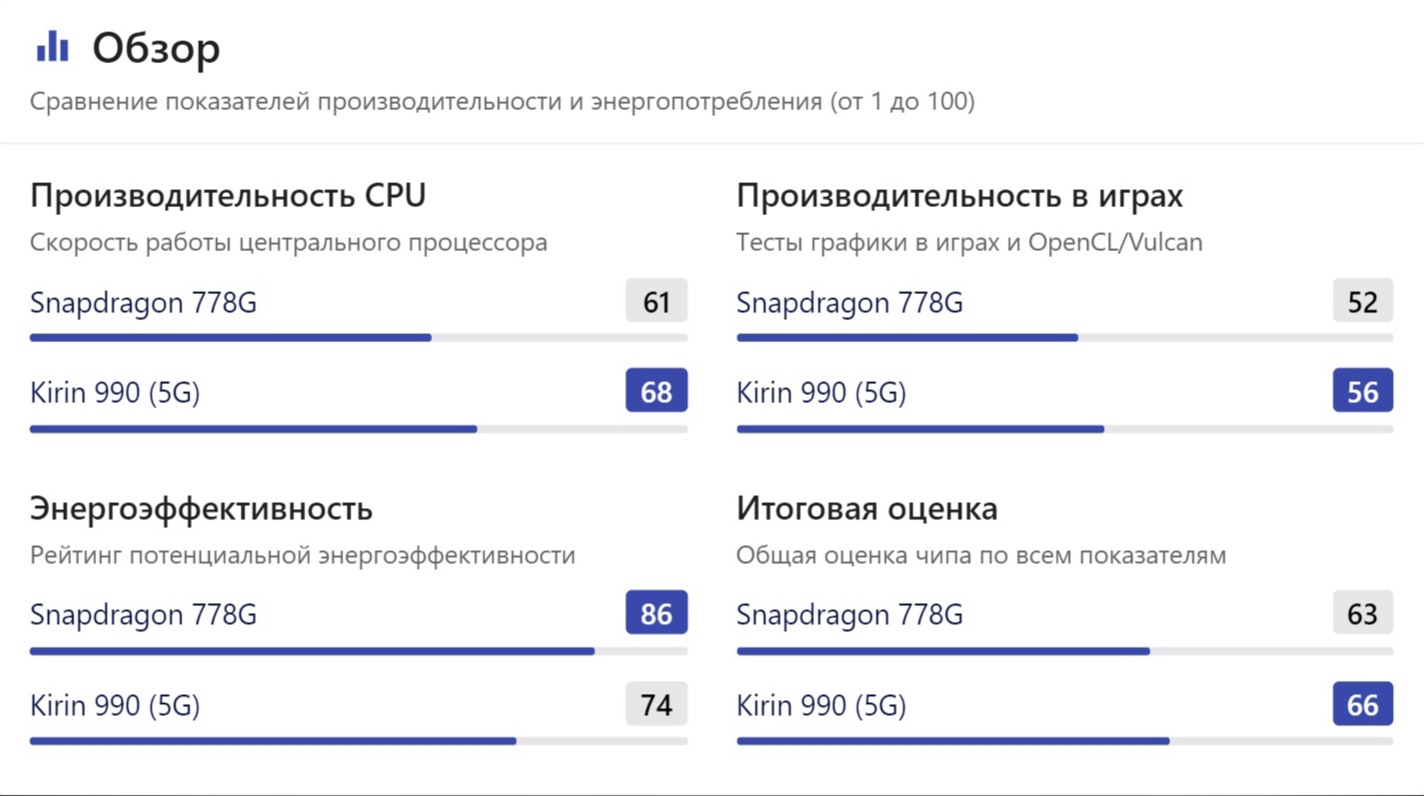Click Kirin 990 gaming performance progress bar
The width and height of the screenshot is (1424, 796).
tap(1064, 429)
